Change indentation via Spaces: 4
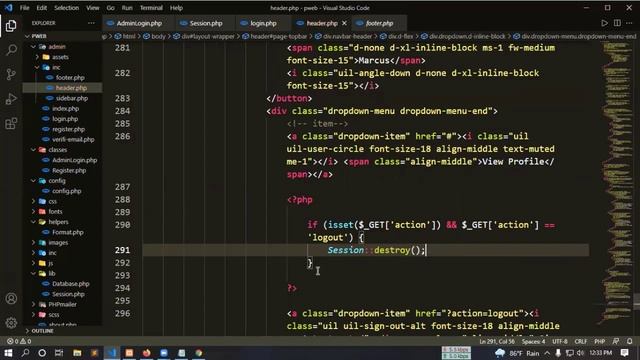Screen dimensions: 640x360 pos(533,341)
